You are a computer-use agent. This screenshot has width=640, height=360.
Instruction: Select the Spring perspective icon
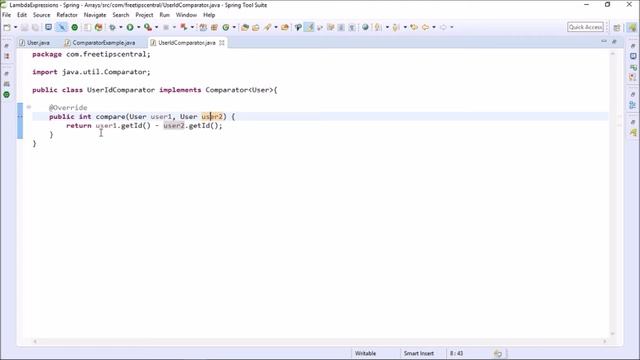tap(632, 27)
